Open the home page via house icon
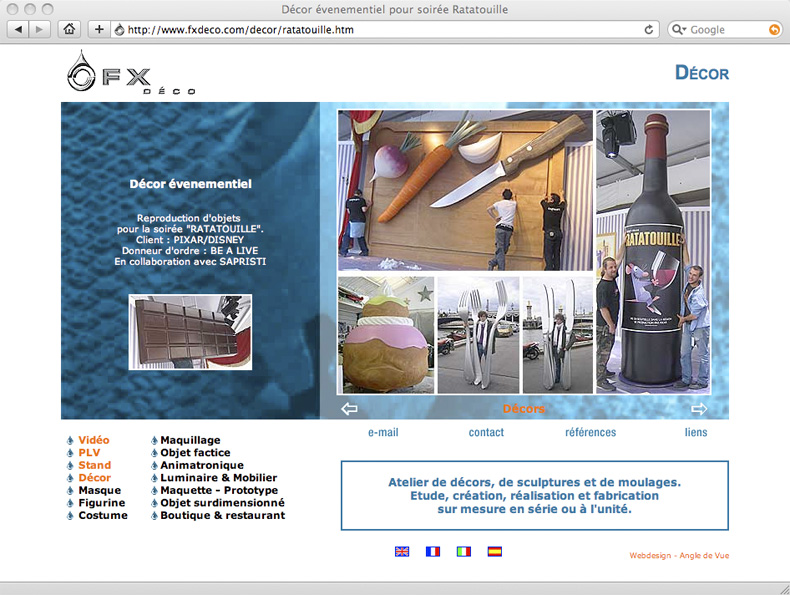 [x=69, y=29]
